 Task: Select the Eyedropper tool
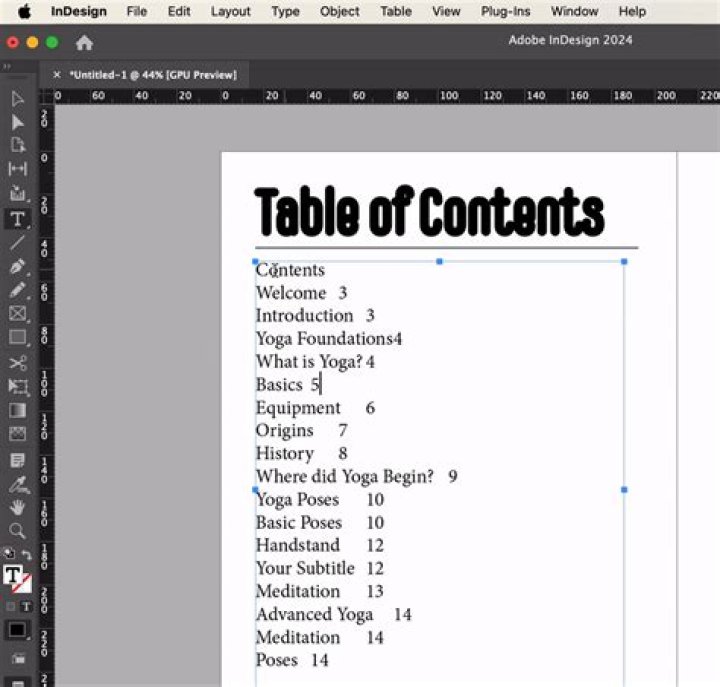tap(18, 485)
